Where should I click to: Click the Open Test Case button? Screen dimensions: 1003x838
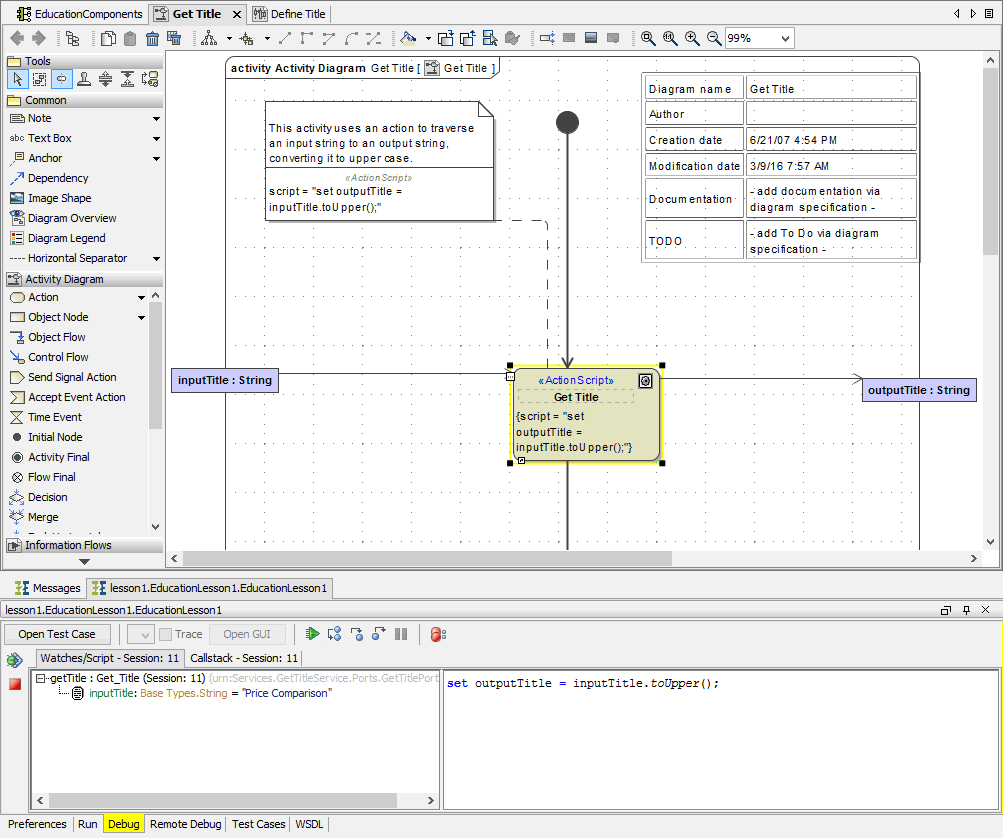tap(57, 634)
